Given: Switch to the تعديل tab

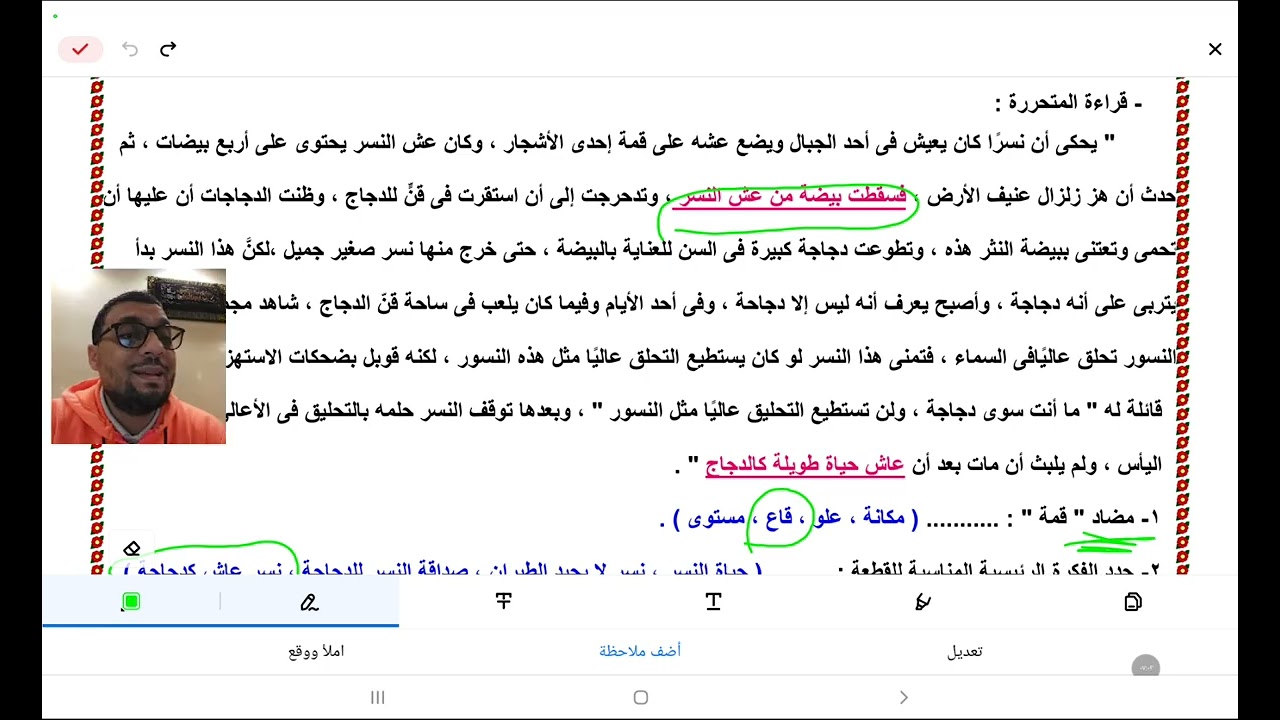Looking at the screenshot, I should (965, 651).
